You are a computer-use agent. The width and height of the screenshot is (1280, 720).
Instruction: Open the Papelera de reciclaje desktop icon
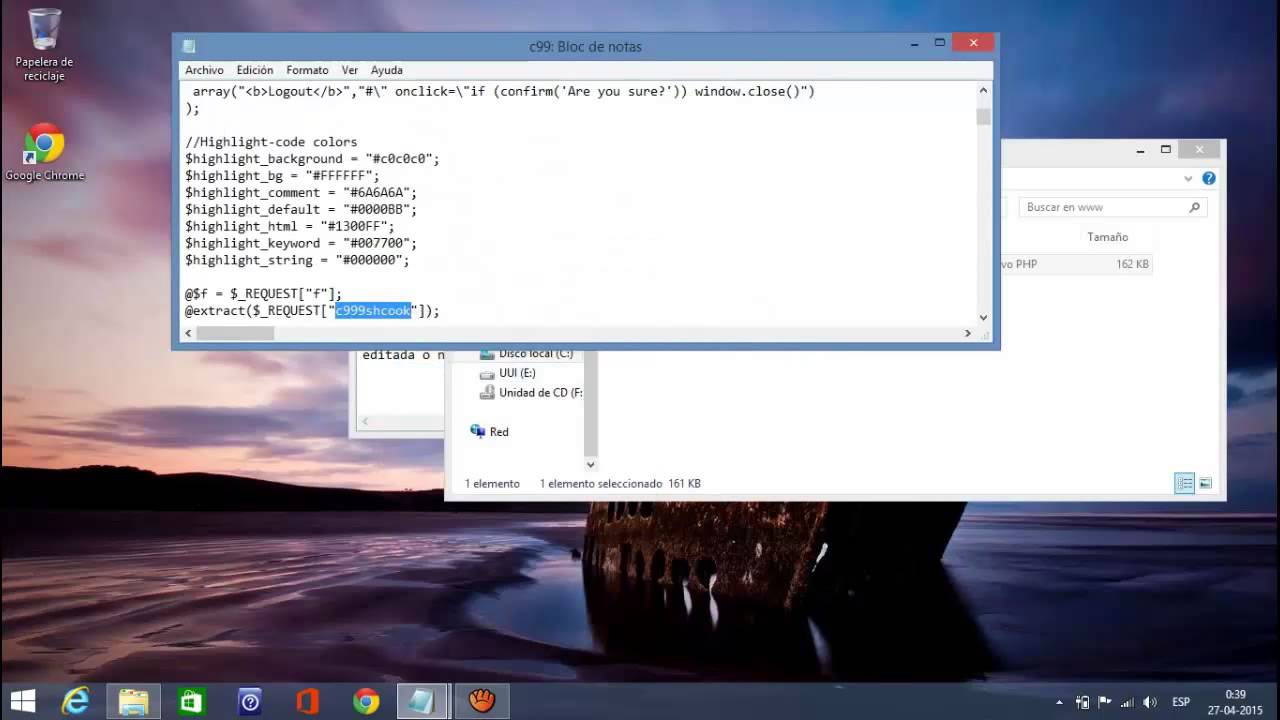point(44,45)
